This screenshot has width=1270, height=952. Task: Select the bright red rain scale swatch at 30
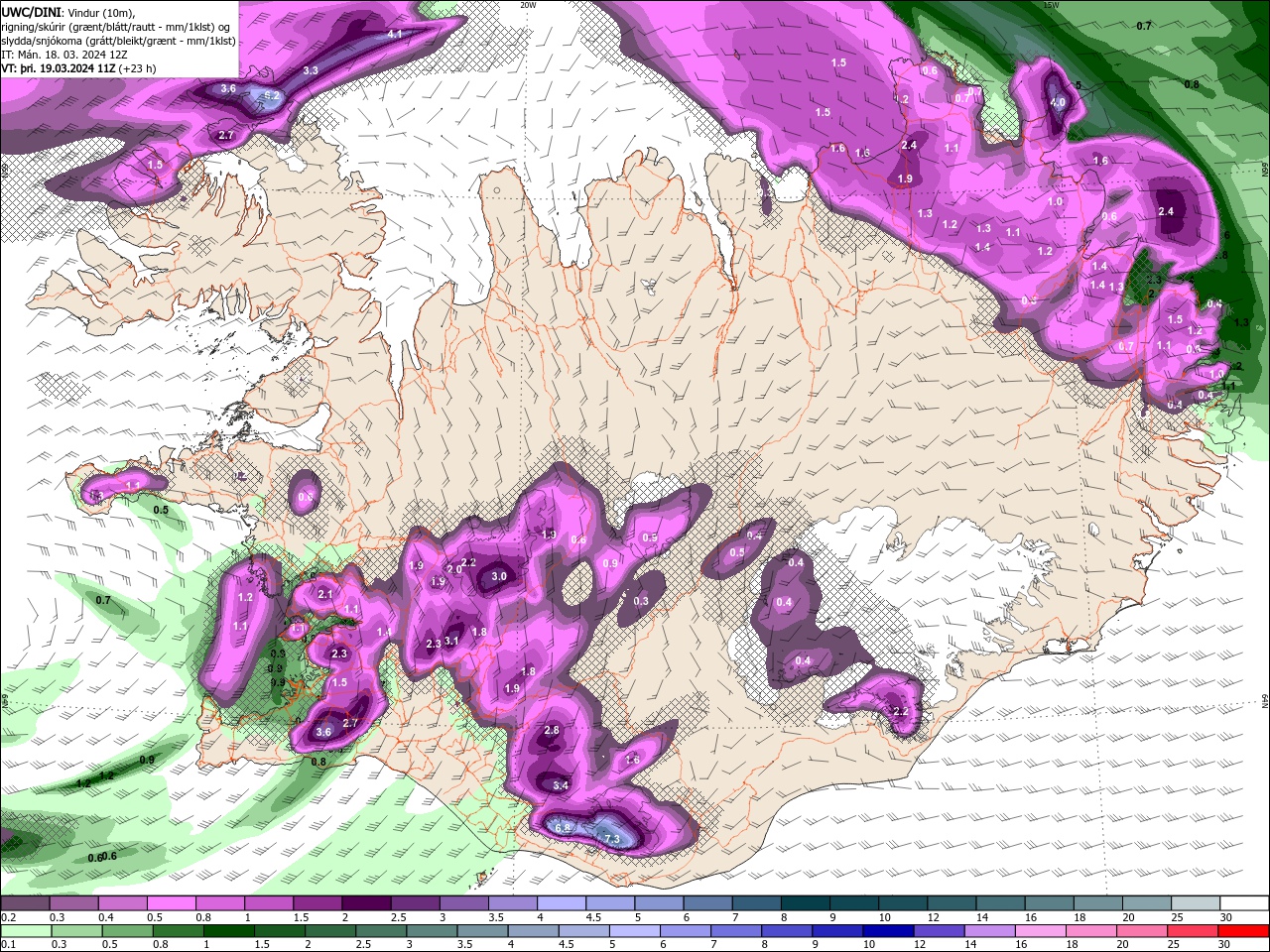1245,930
